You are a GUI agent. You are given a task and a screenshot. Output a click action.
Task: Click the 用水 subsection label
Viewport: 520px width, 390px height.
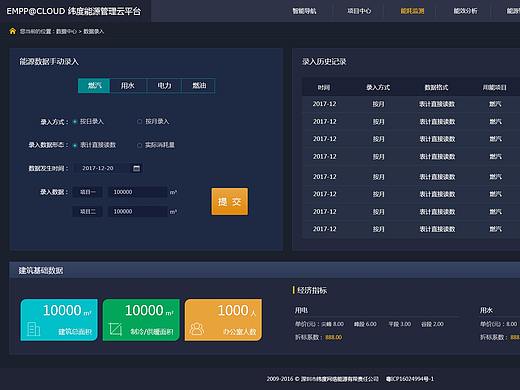coord(486,310)
